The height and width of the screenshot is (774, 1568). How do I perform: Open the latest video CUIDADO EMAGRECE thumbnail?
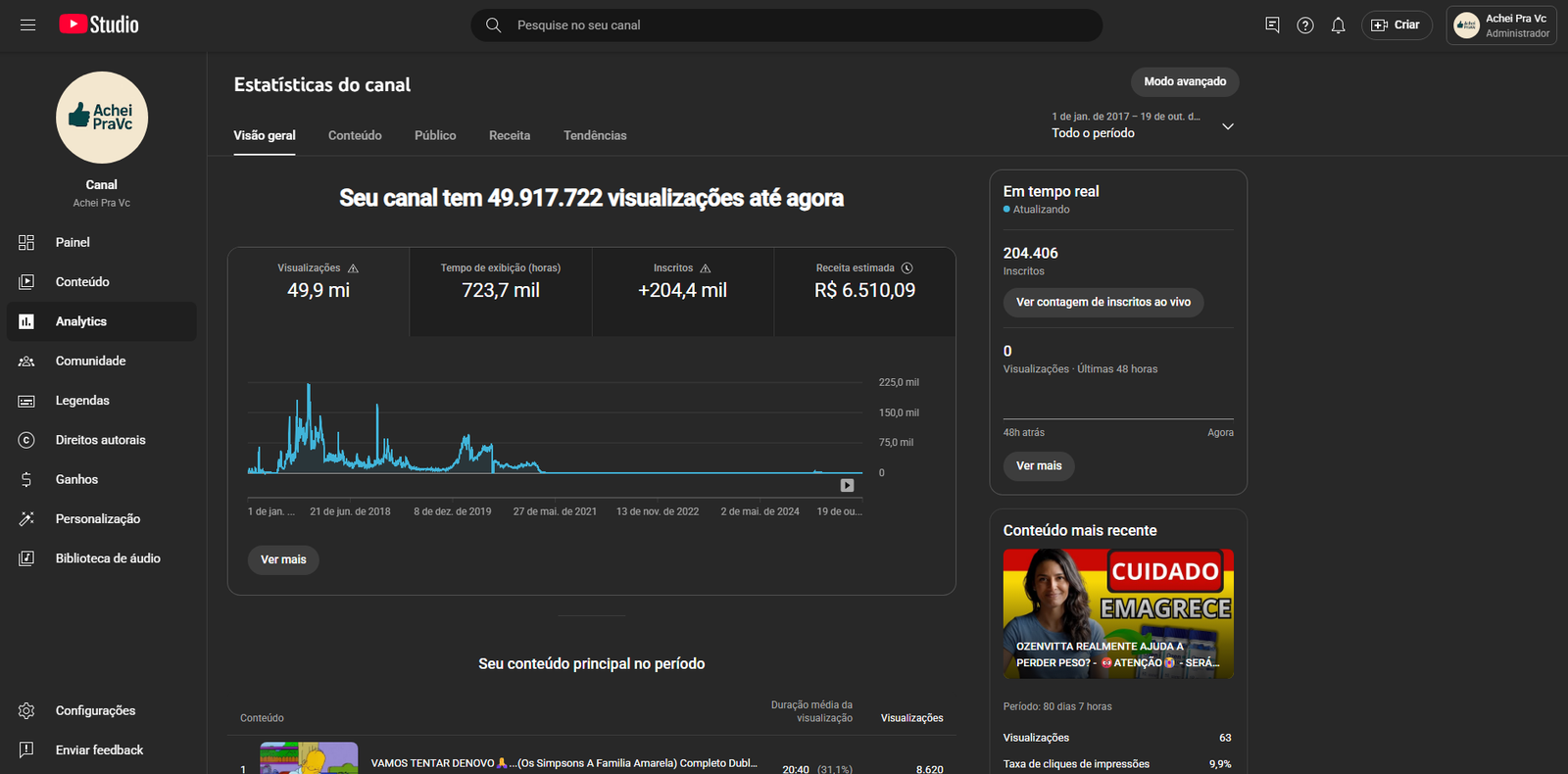tap(1117, 613)
